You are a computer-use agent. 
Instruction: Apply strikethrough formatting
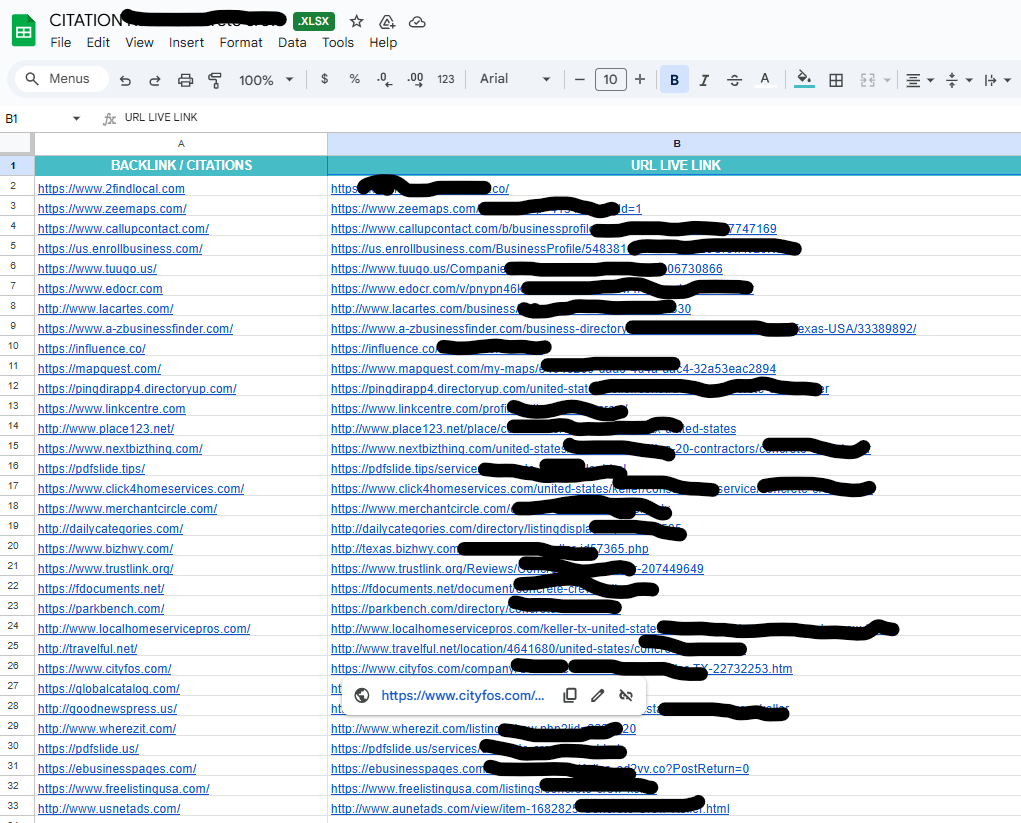734,80
